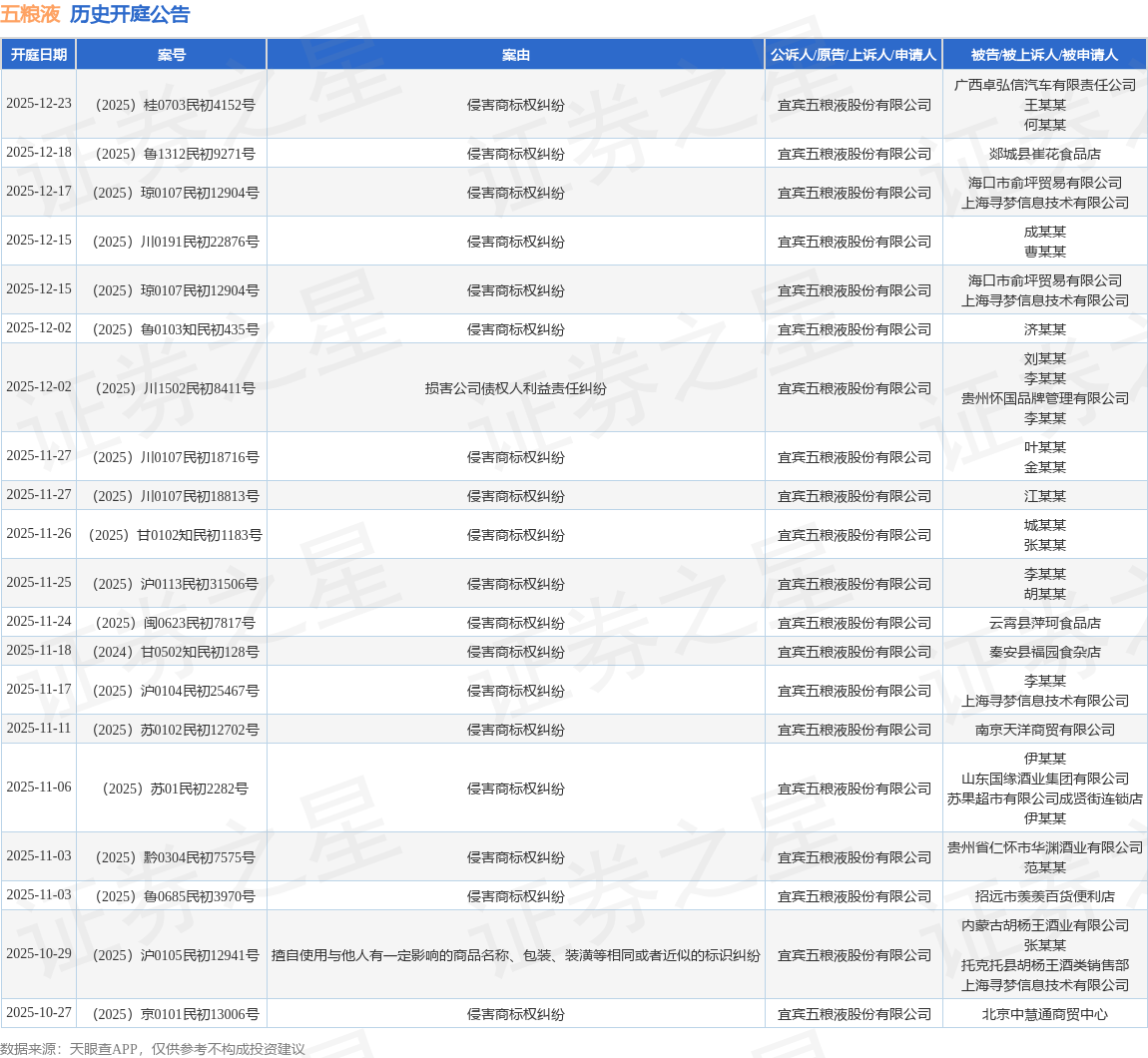Click the 开庭日期 column header
This screenshot has width=1148, height=1058.
pos(39,55)
